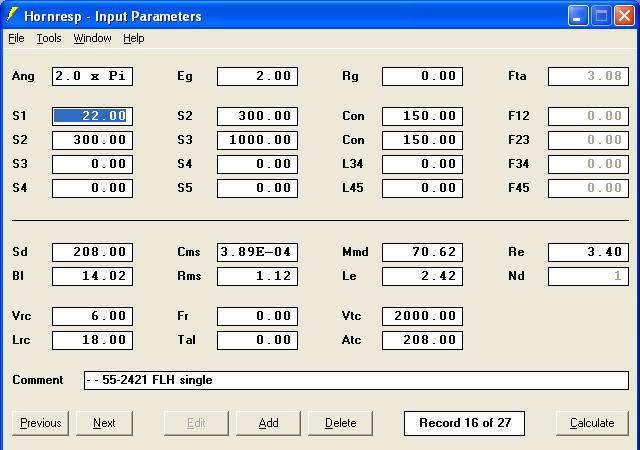
Task: Open the Tools menu
Action: 49,38
